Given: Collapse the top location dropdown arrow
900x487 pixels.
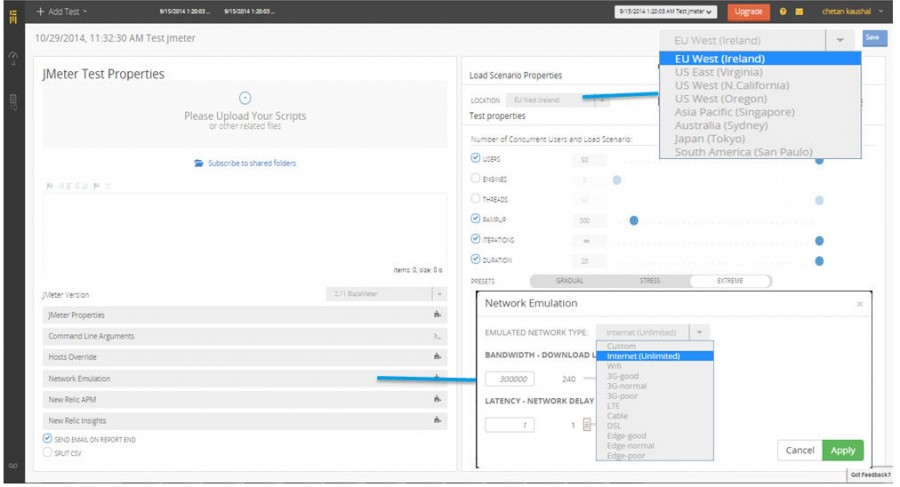Looking at the screenshot, I should (840, 40).
